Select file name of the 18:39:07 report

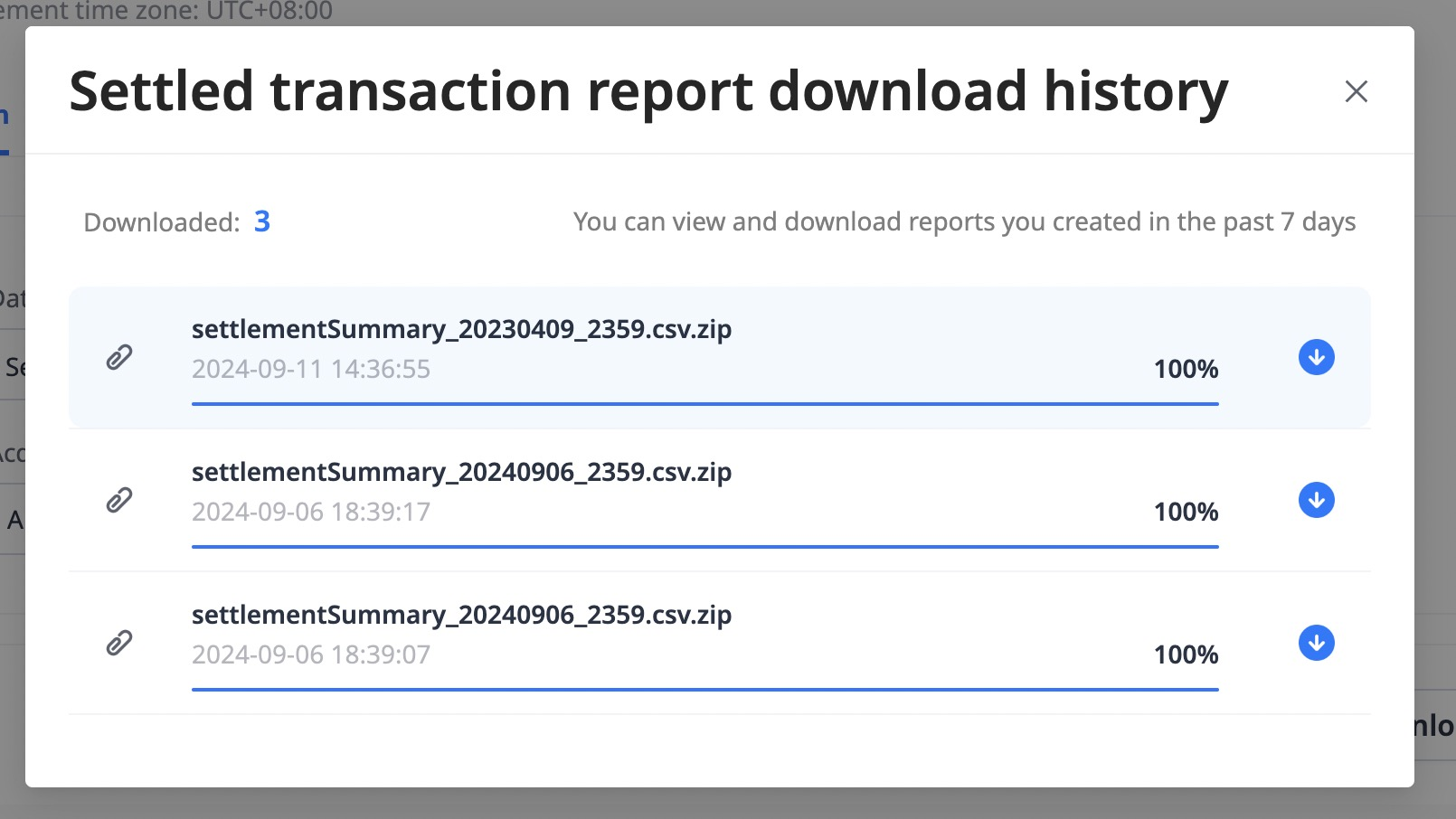(x=461, y=615)
